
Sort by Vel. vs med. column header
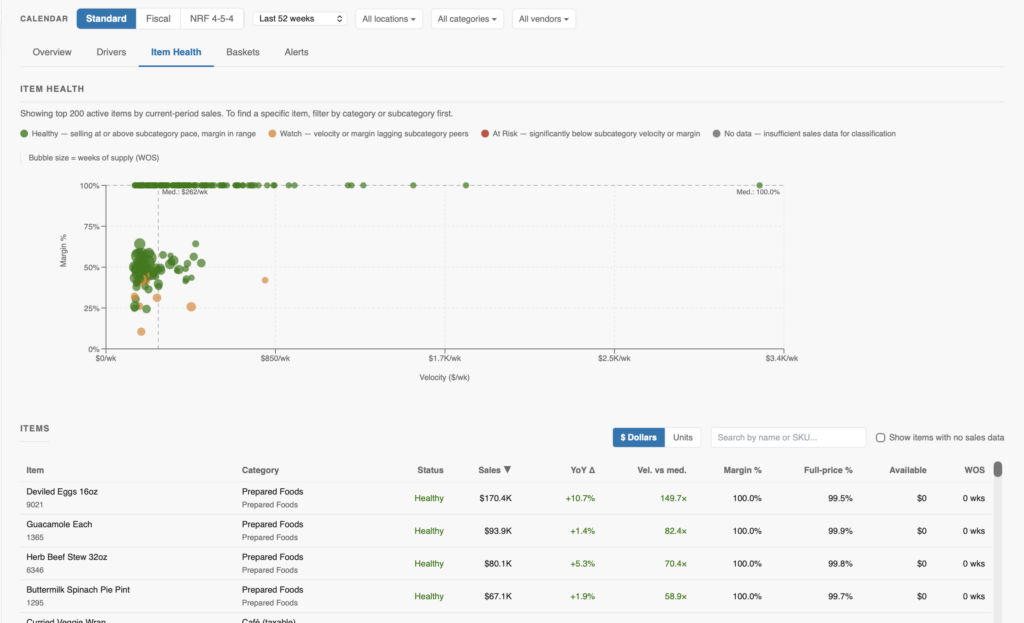point(662,470)
